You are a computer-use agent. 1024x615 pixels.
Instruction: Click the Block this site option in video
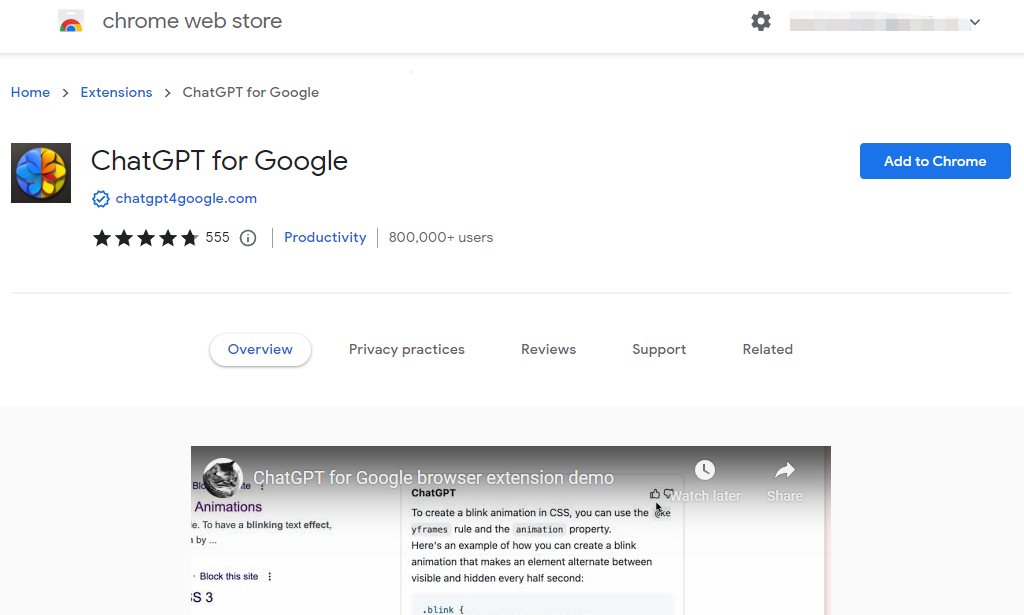click(x=229, y=576)
